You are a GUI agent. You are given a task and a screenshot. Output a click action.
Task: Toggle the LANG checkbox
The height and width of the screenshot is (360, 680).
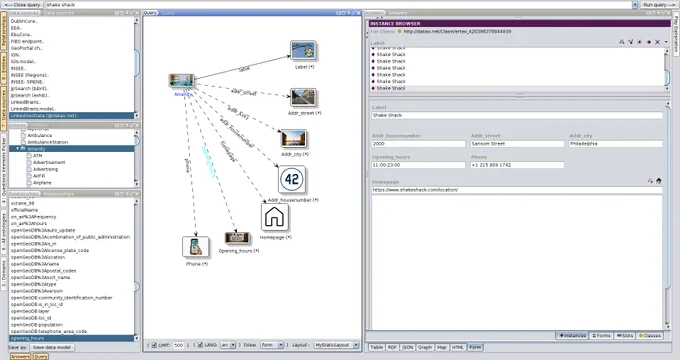200,345
